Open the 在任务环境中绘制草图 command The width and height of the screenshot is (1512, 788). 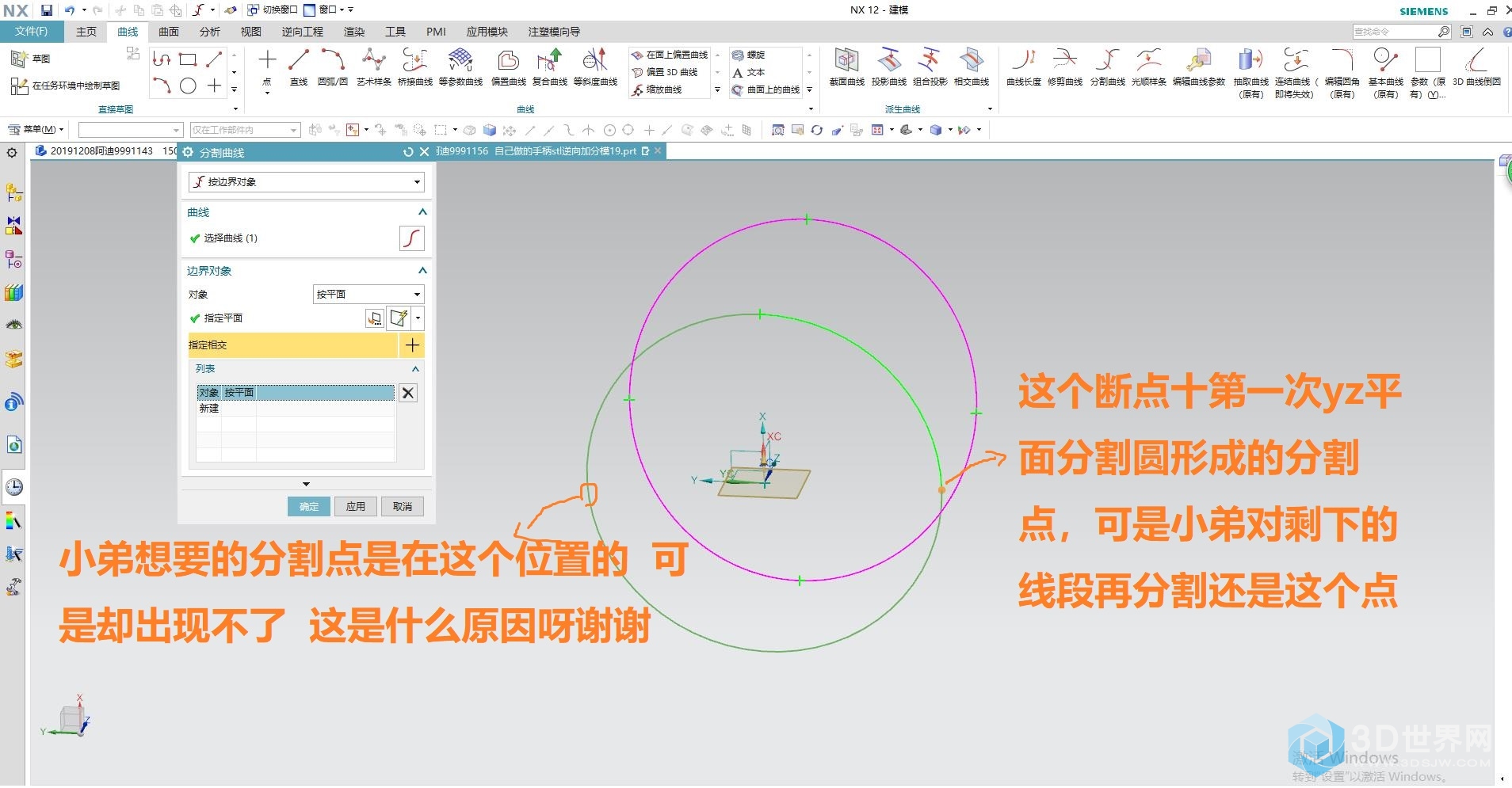coord(66,86)
